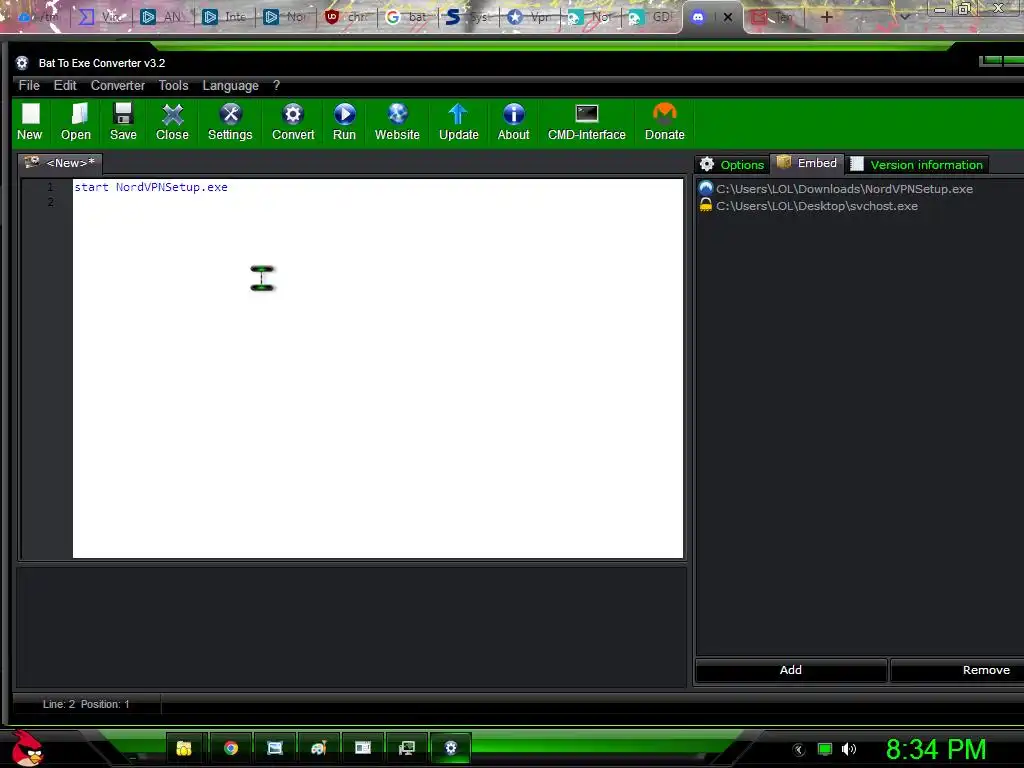Select the embedded NordVPNSetup.exe entry
The height and width of the screenshot is (768, 1024).
836,189
